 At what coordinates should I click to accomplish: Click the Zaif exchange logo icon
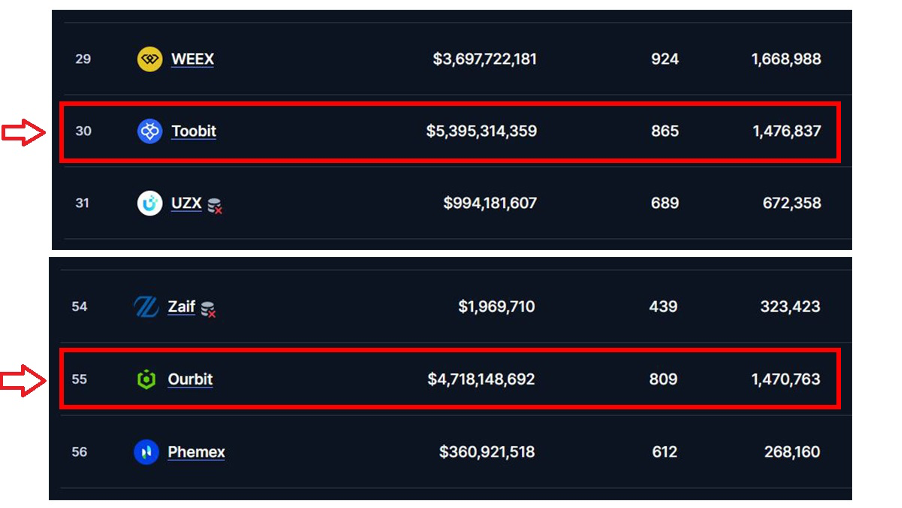146,307
